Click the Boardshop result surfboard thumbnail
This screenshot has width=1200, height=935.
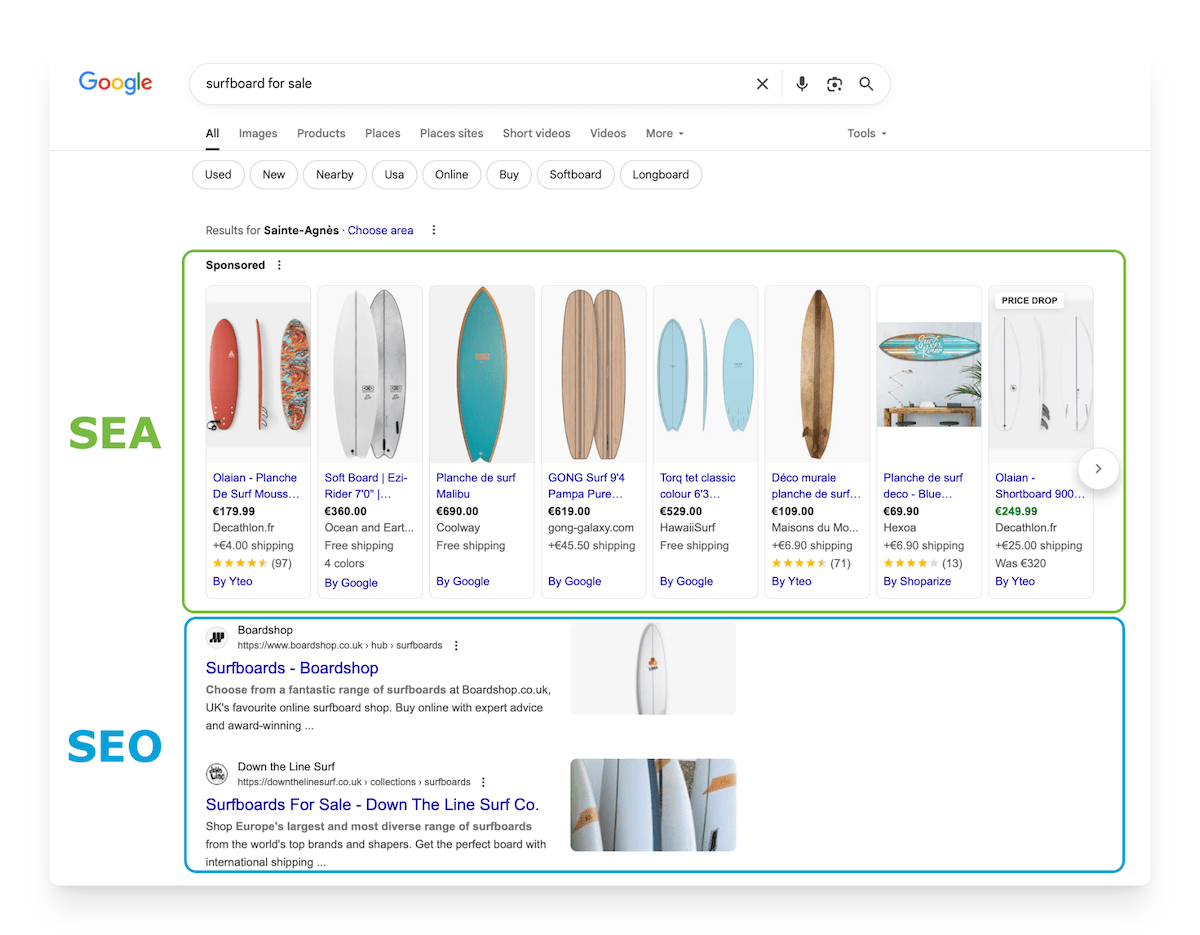653,667
